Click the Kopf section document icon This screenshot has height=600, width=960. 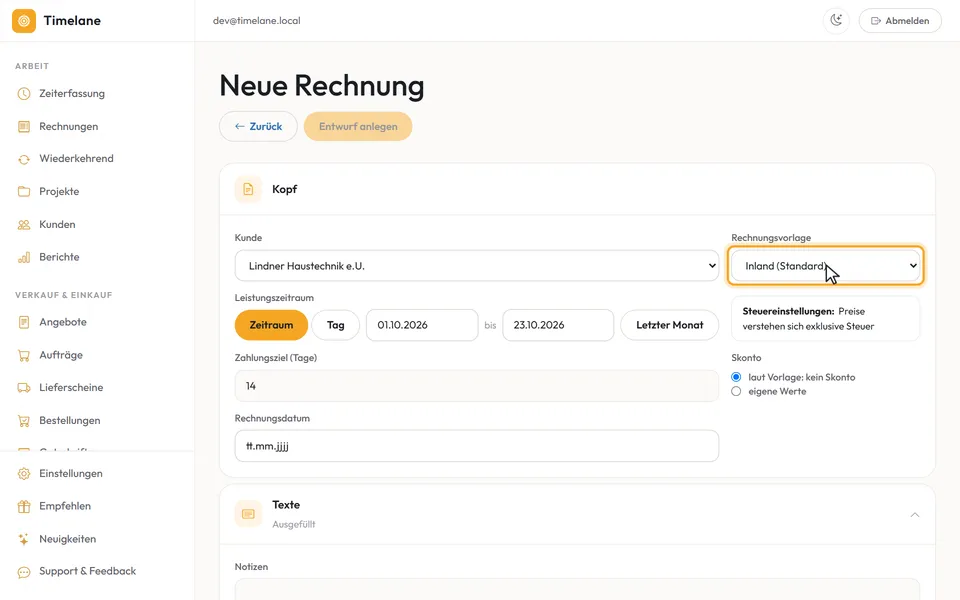(x=248, y=189)
